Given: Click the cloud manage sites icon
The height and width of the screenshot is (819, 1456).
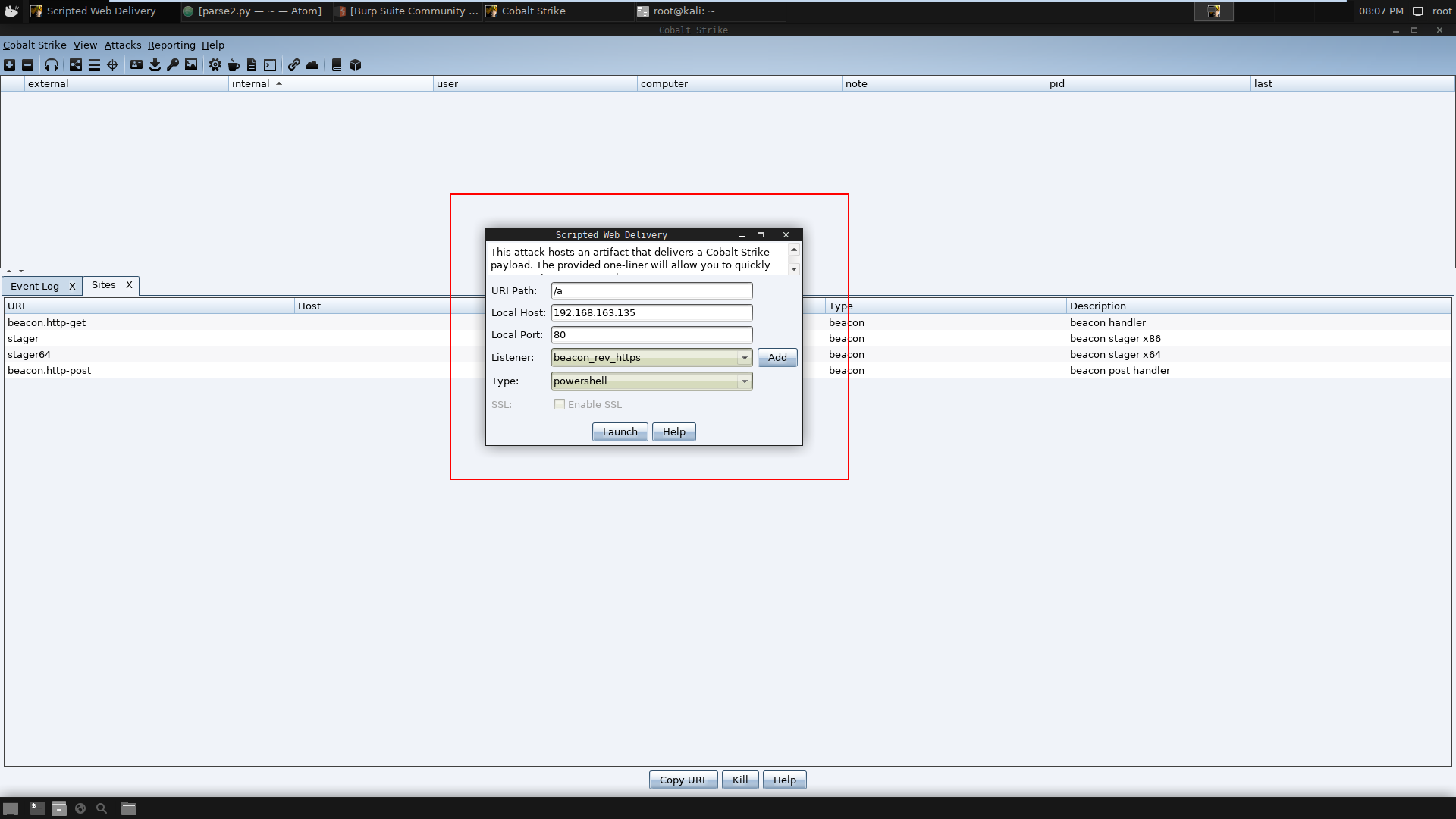Looking at the screenshot, I should tap(312, 65).
